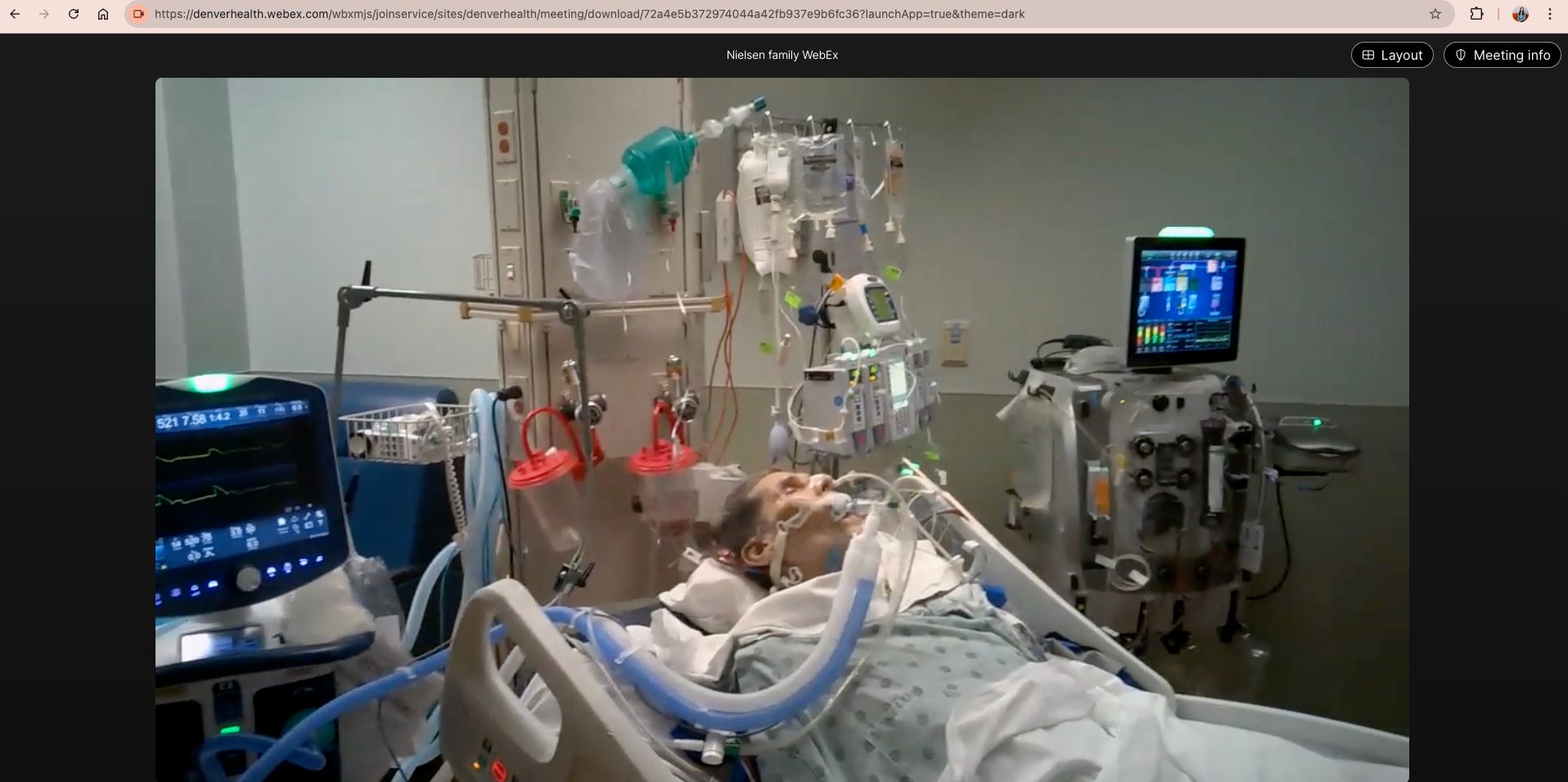This screenshot has width=1568, height=782.
Task: Reload the Webex meeting page
Action: pyautogui.click(x=74, y=14)
